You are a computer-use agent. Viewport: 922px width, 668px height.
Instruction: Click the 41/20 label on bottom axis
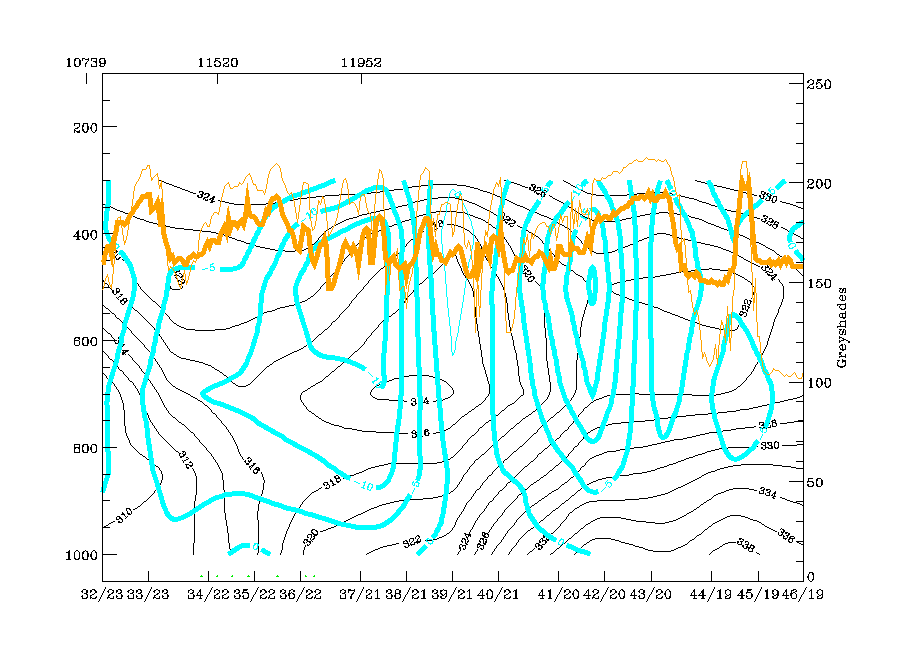[x=556, y=594]
